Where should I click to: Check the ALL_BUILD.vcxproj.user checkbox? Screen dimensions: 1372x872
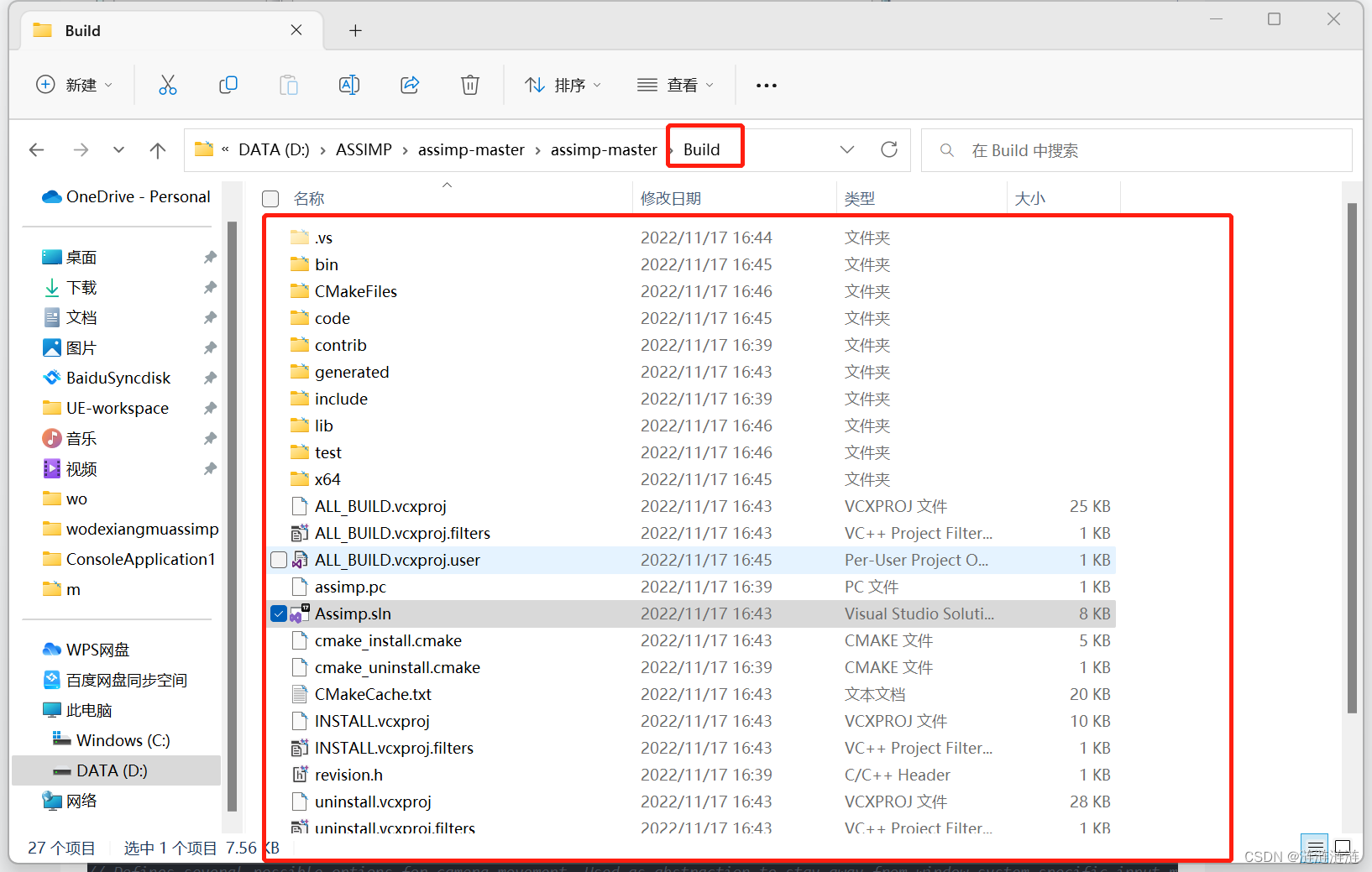pyautogui.click(x=279, y=560)
